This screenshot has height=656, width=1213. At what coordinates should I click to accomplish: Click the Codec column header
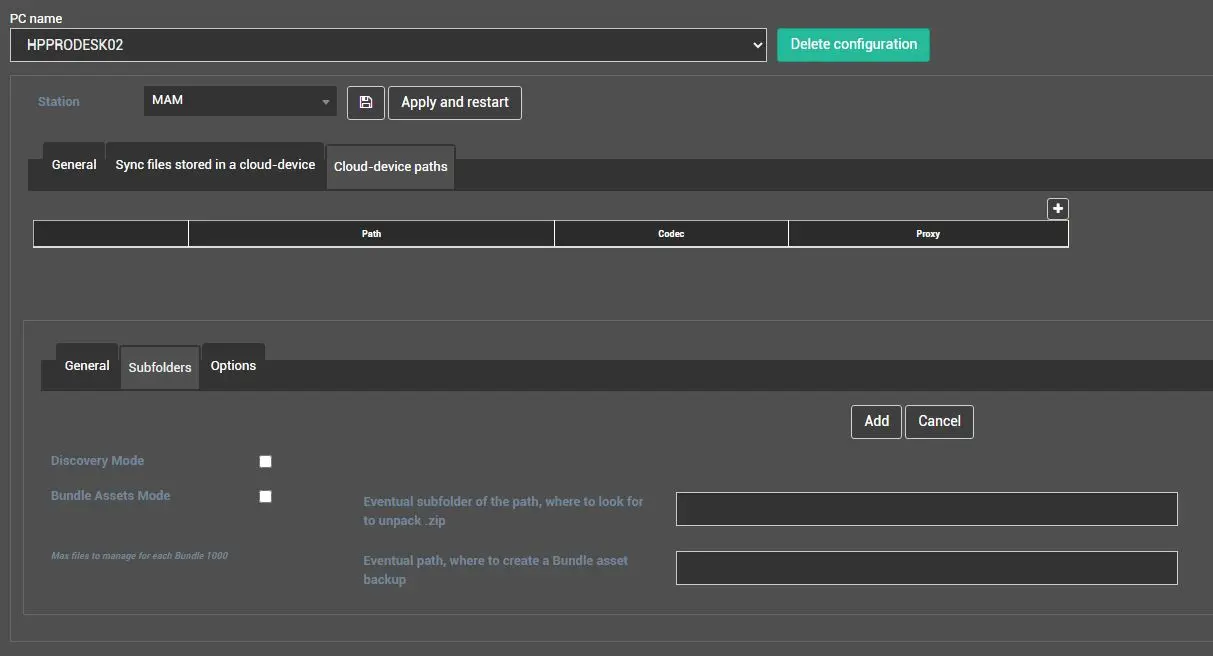671,234
